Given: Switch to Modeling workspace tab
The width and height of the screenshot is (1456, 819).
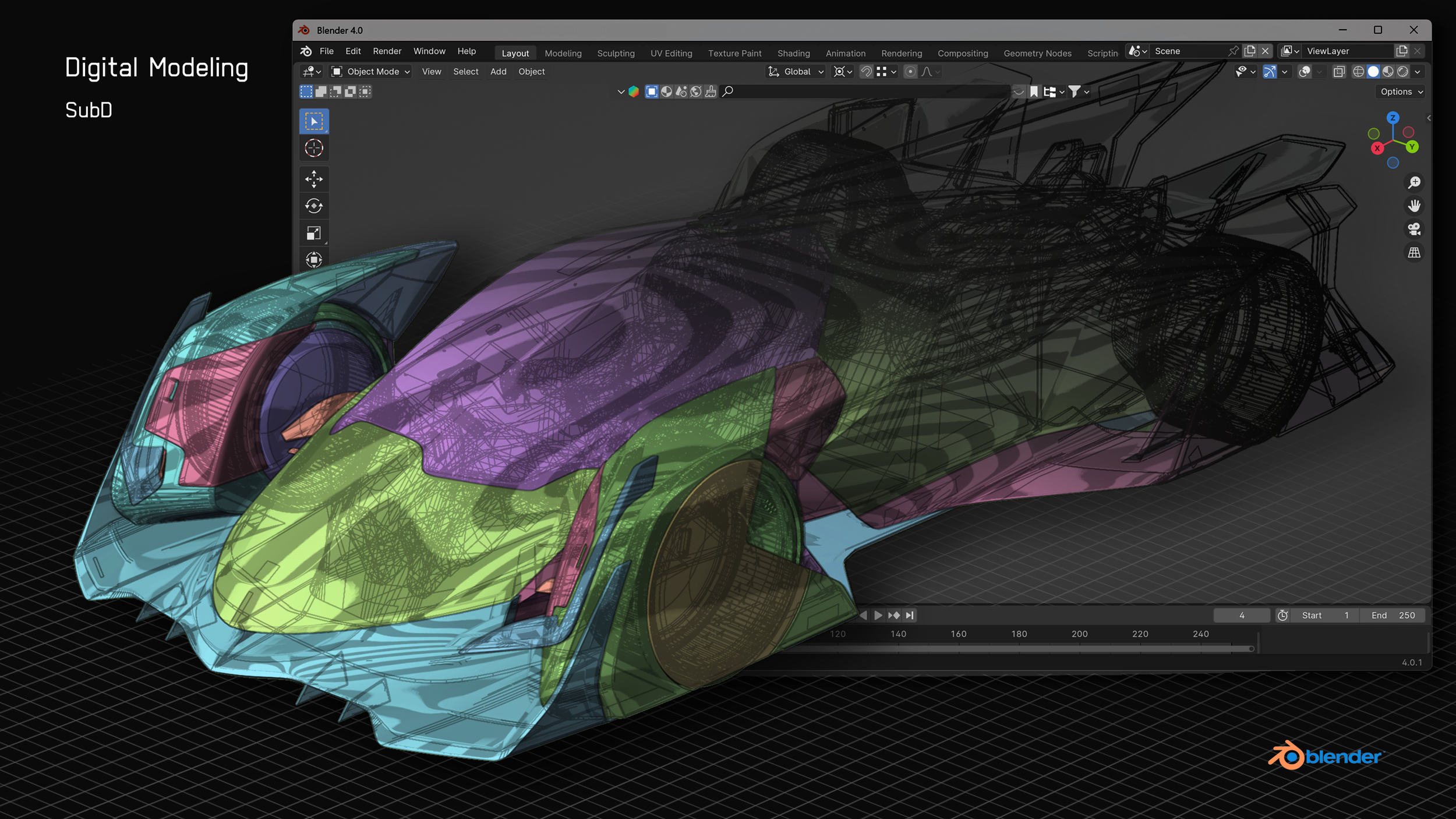Looking at the screenshot, I should (563, 53).
